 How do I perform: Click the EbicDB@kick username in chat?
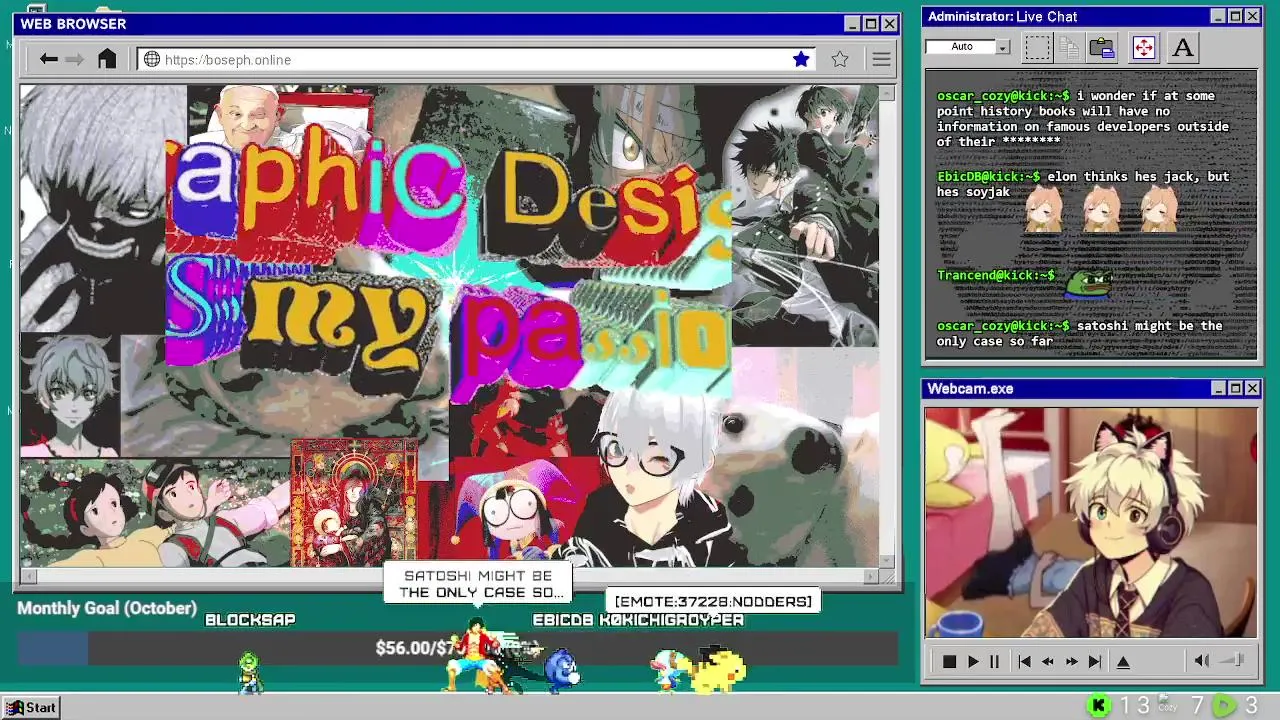[x=988, y=176]
